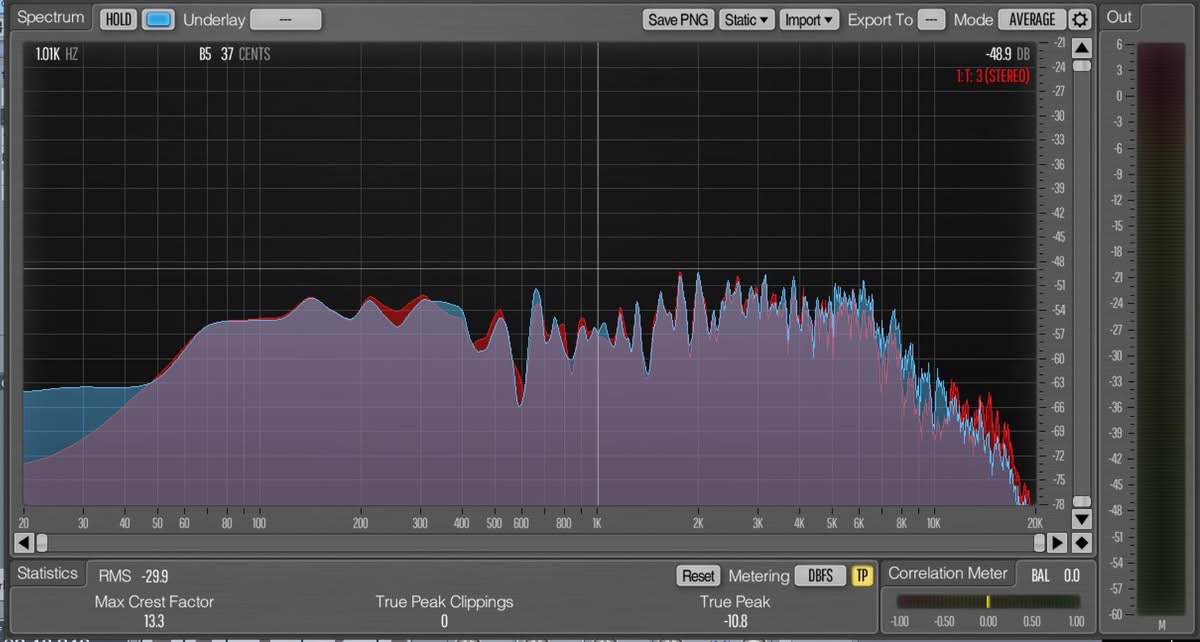1200x642 pixels.
Task: Click the Statistics panel title
Action: 47,573
